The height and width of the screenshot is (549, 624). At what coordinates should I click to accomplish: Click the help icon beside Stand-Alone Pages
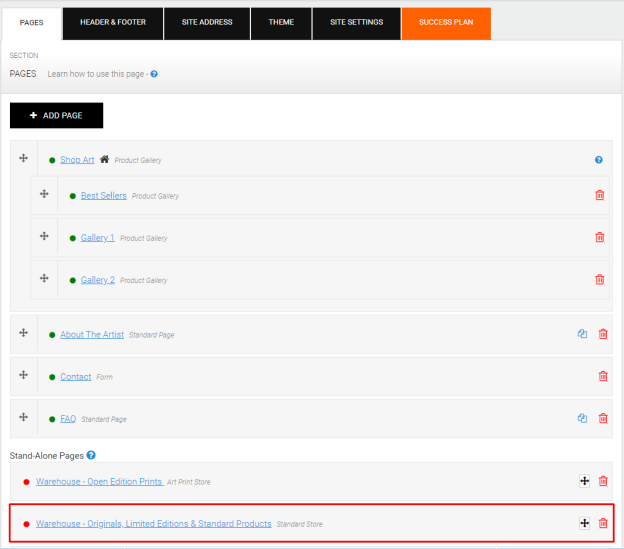tap(91, 455)
